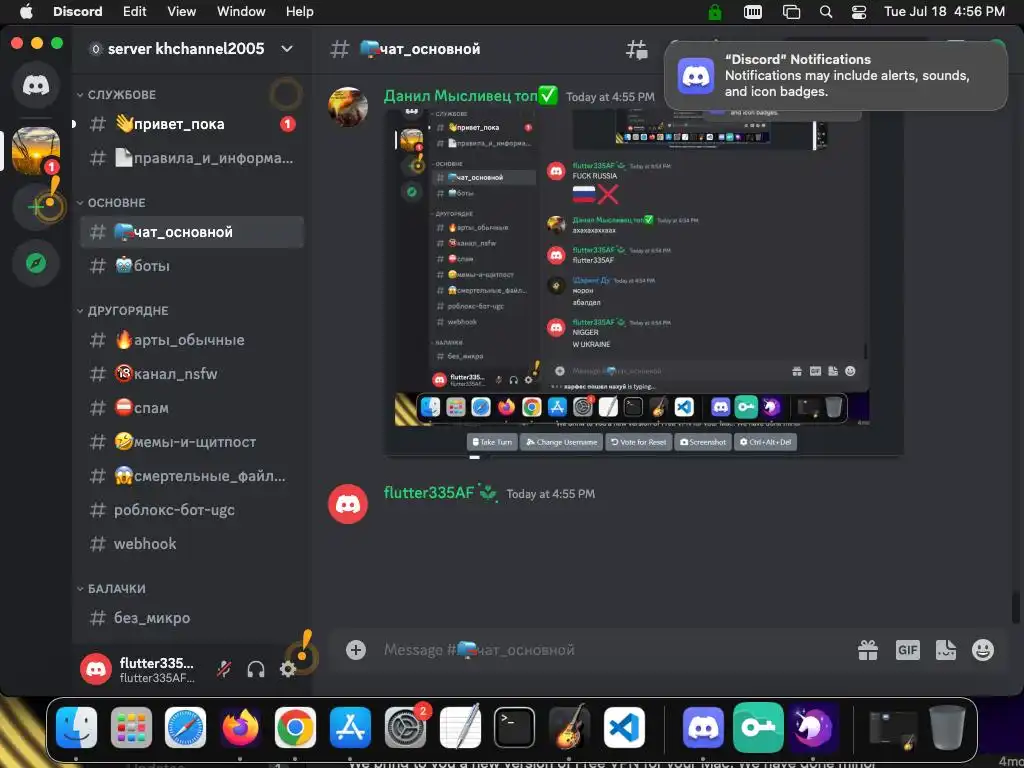Click the attachment plus button in message bar

click(356, 650)
